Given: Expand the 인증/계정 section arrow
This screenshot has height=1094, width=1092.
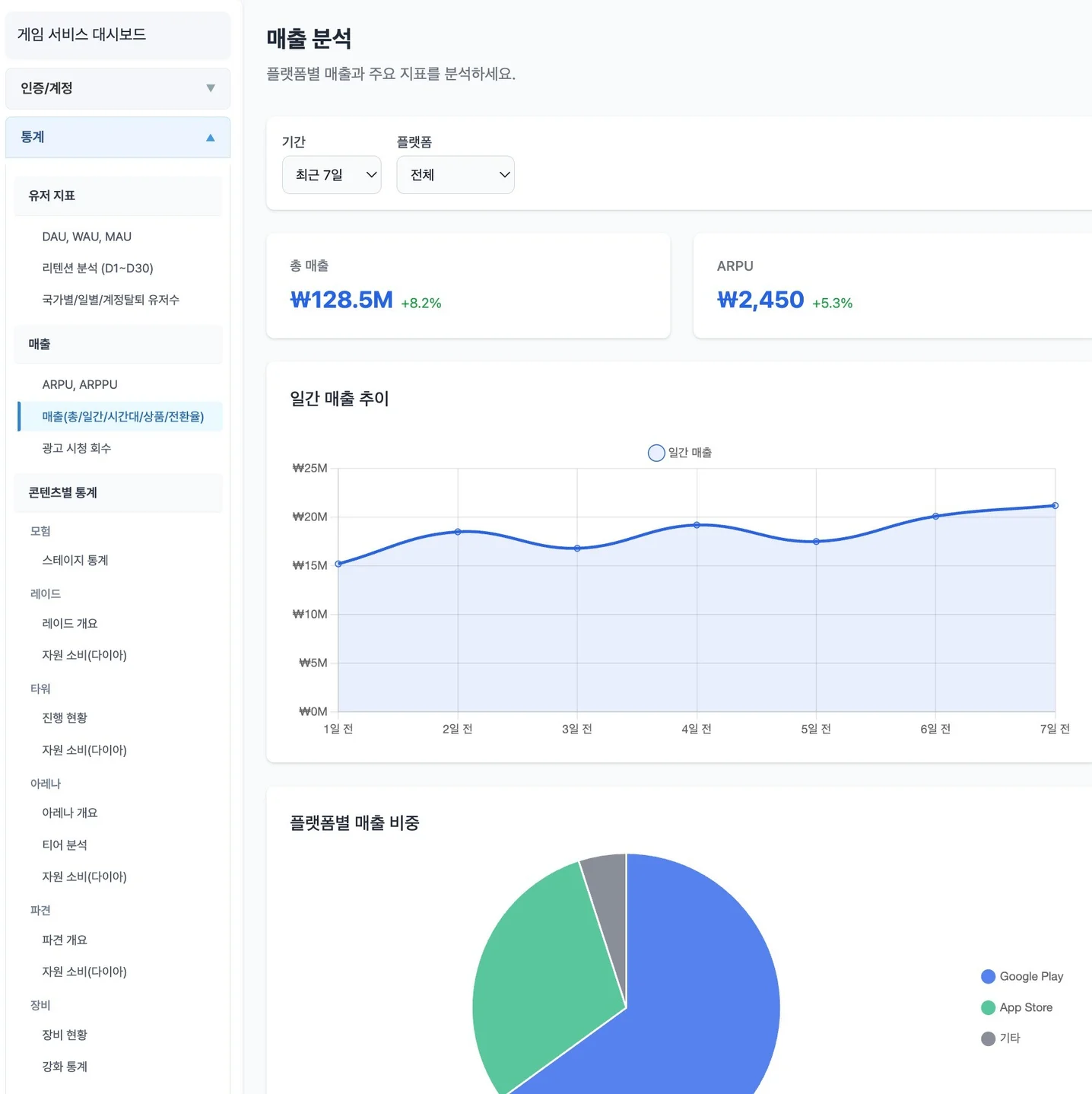Looking at the screenshot, I should [x=211, y=88].
